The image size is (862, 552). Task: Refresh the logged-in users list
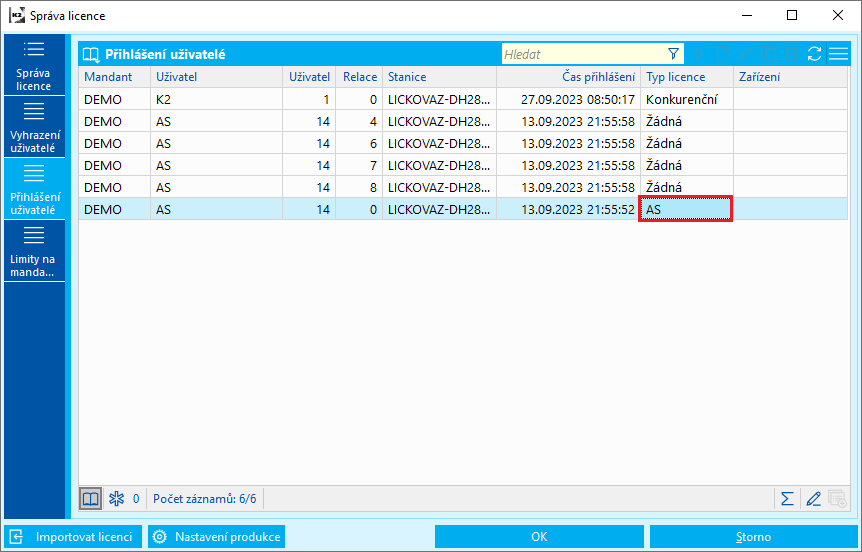pyautogui.click(x=814, y=54)
